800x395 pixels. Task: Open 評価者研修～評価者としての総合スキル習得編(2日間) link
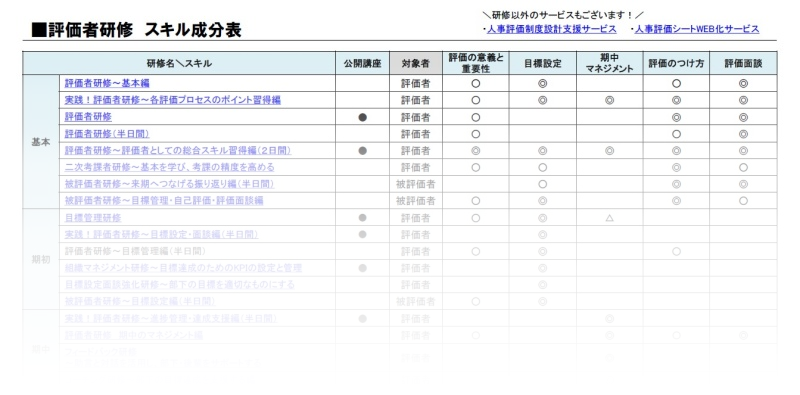coord(178,151)
